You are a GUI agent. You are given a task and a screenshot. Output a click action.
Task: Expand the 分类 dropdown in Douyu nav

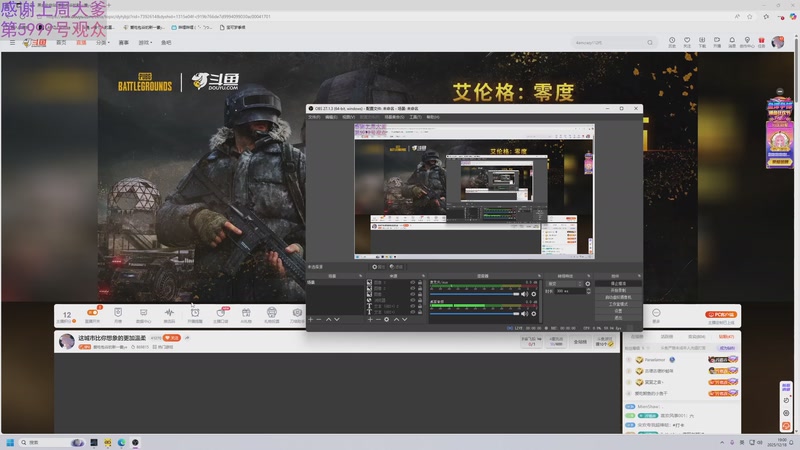click(103, 42)
